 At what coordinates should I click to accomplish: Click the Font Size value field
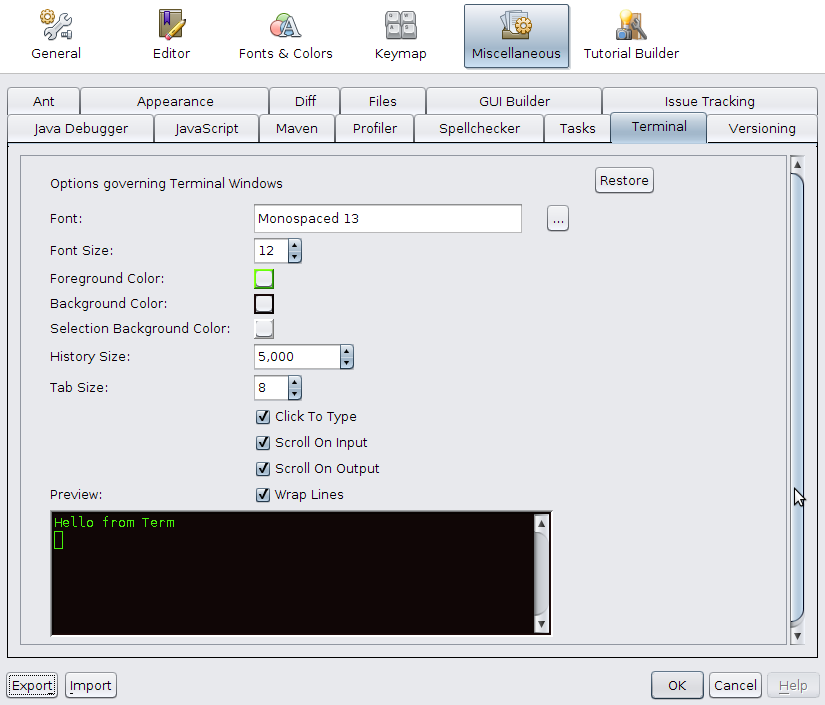pos(271,250)
